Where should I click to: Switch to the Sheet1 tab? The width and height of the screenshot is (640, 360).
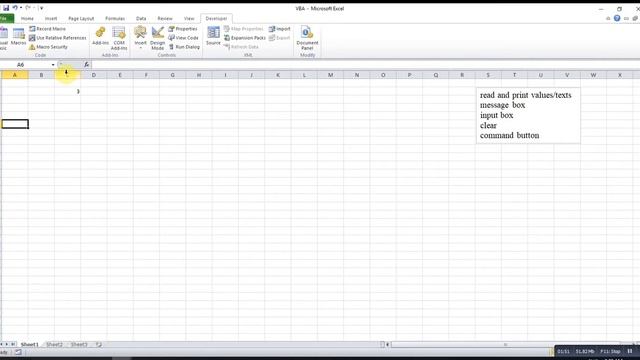coord(29,344)
